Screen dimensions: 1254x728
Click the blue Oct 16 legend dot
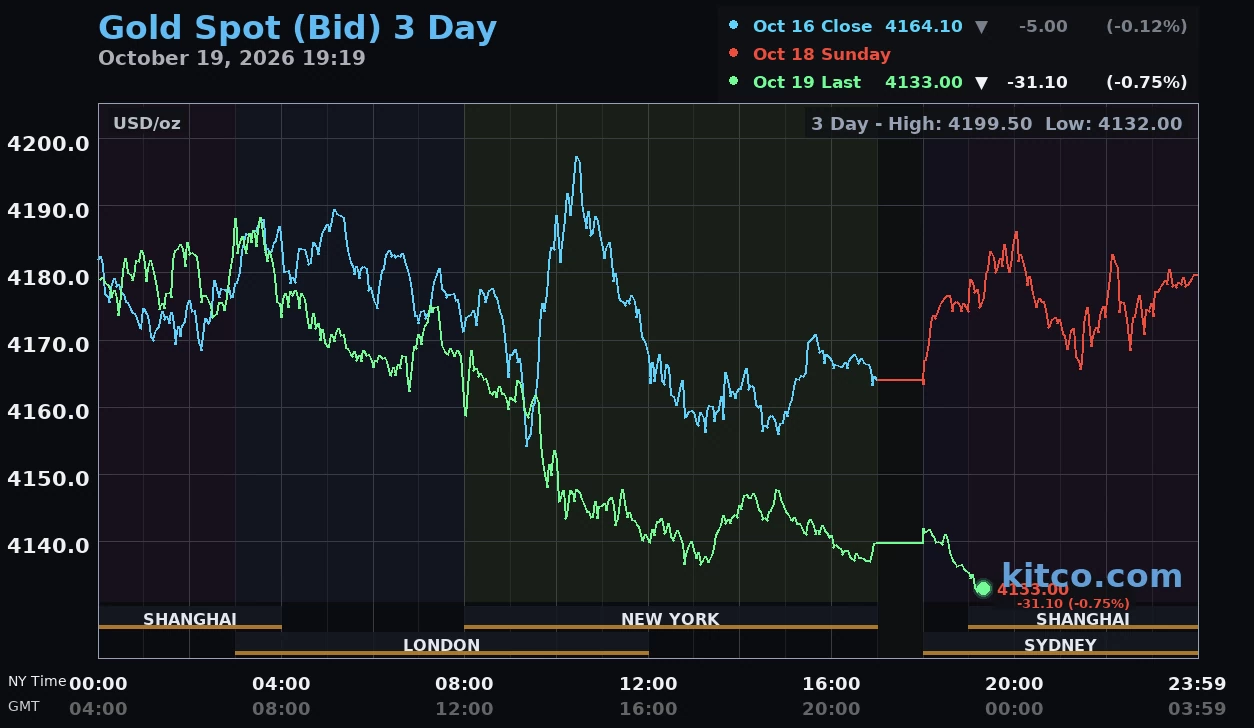pyautogui.click(x=734, y=26)
